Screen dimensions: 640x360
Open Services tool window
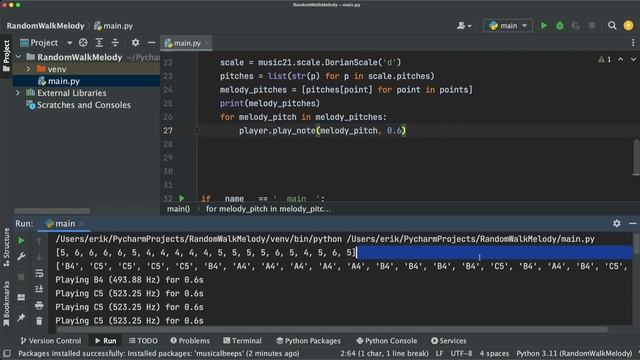pyautogui.click(x=449, y=341)
